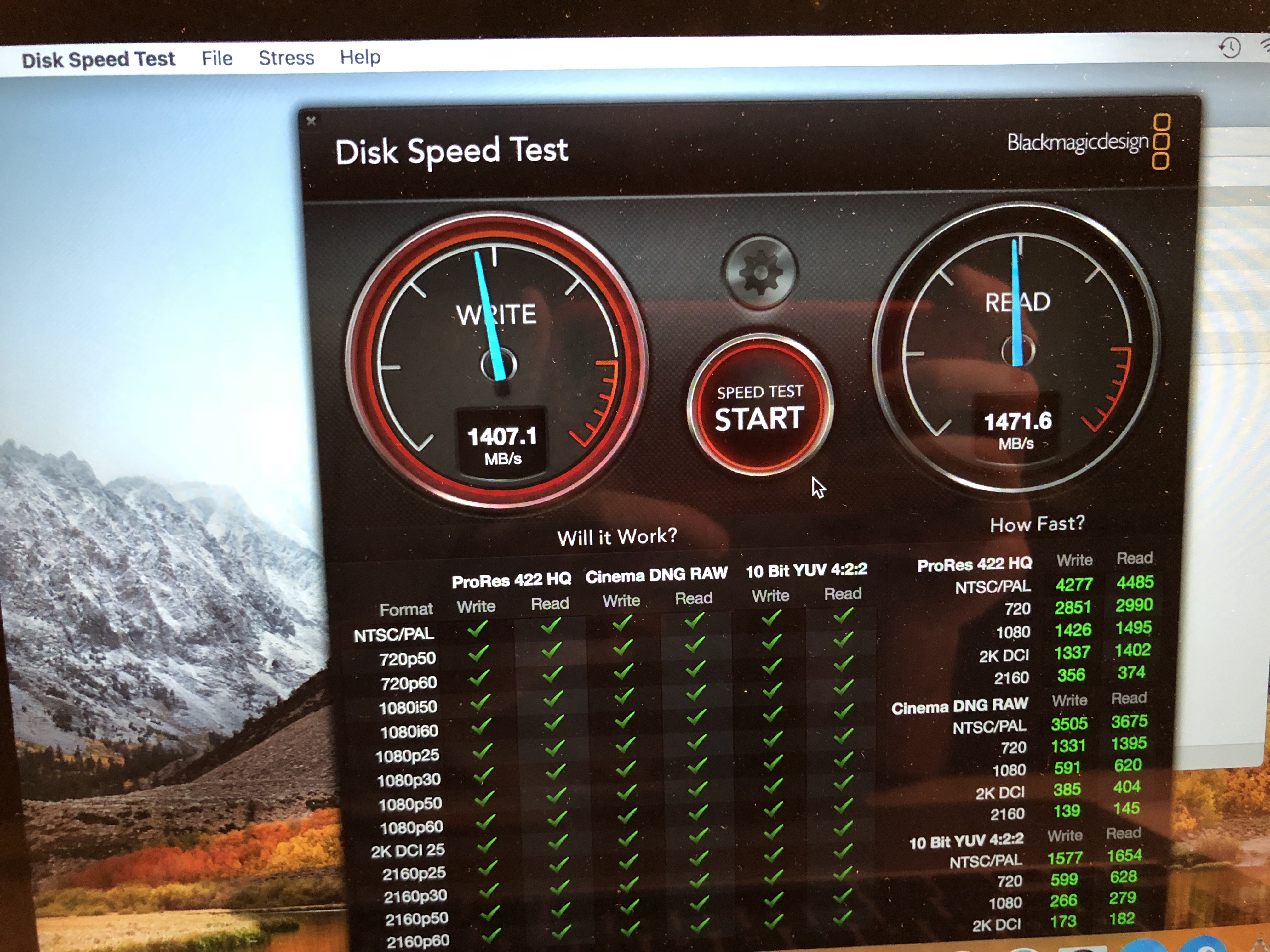Screen dimensions: 1270x952
Task: Click the 10 Bit YUV 4:2:2 header in Will it Work
Action: click(806, 570)
